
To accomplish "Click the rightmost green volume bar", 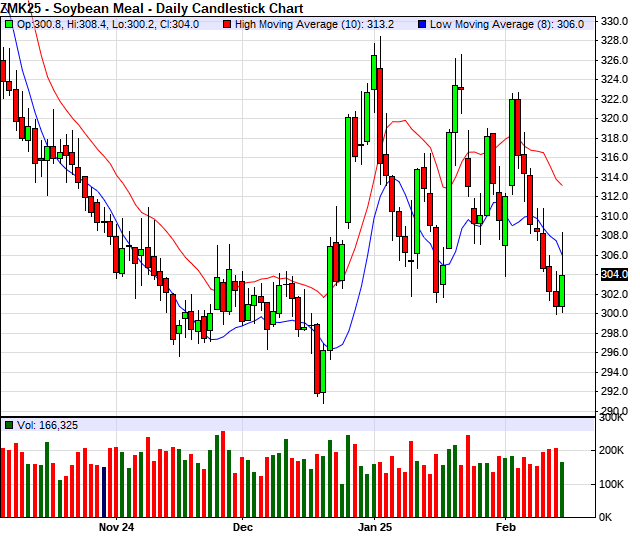I will [x=563, y=489].
